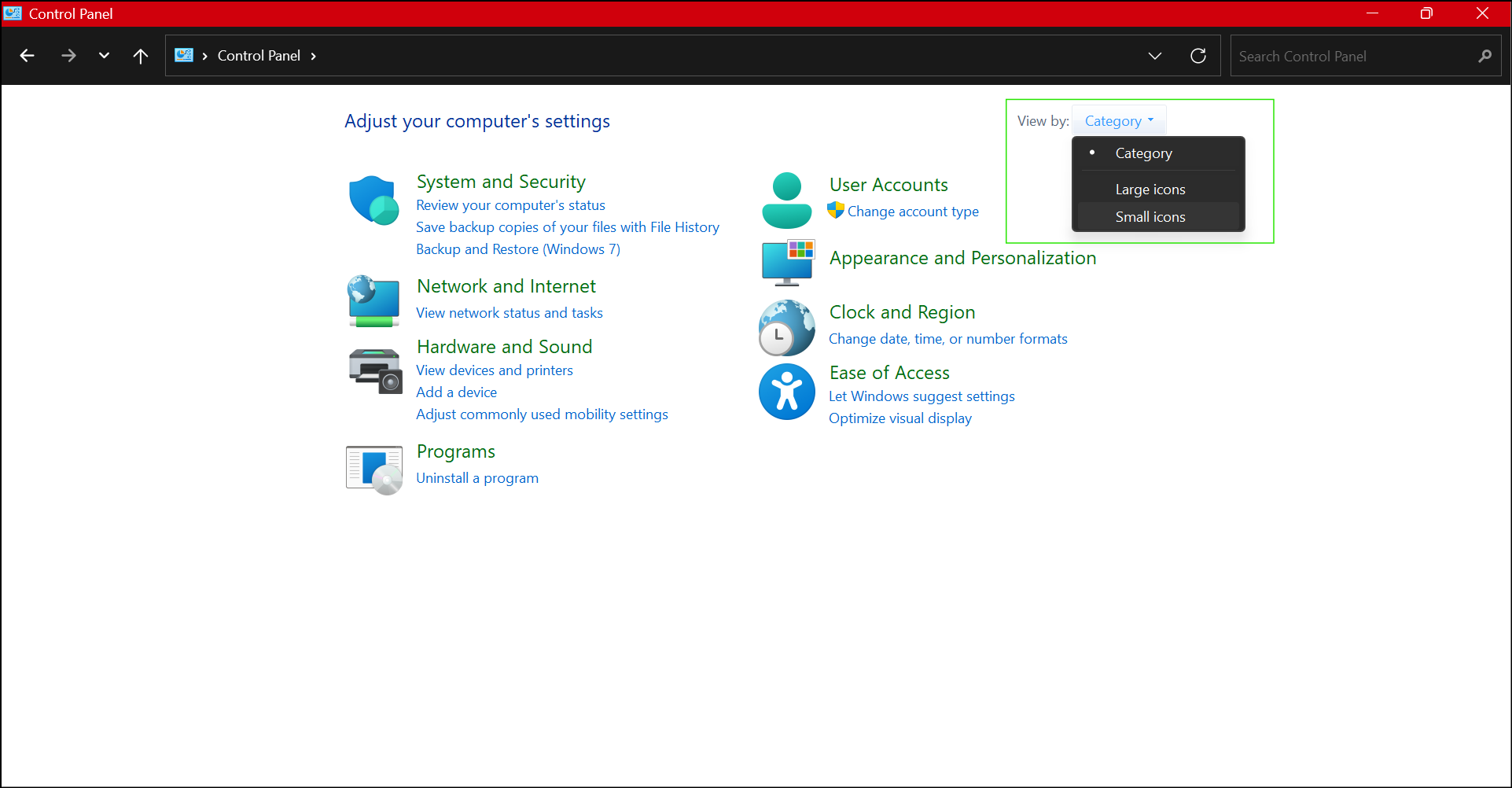Open Programs heading
1512x788 pixels.
pos(456,451)
